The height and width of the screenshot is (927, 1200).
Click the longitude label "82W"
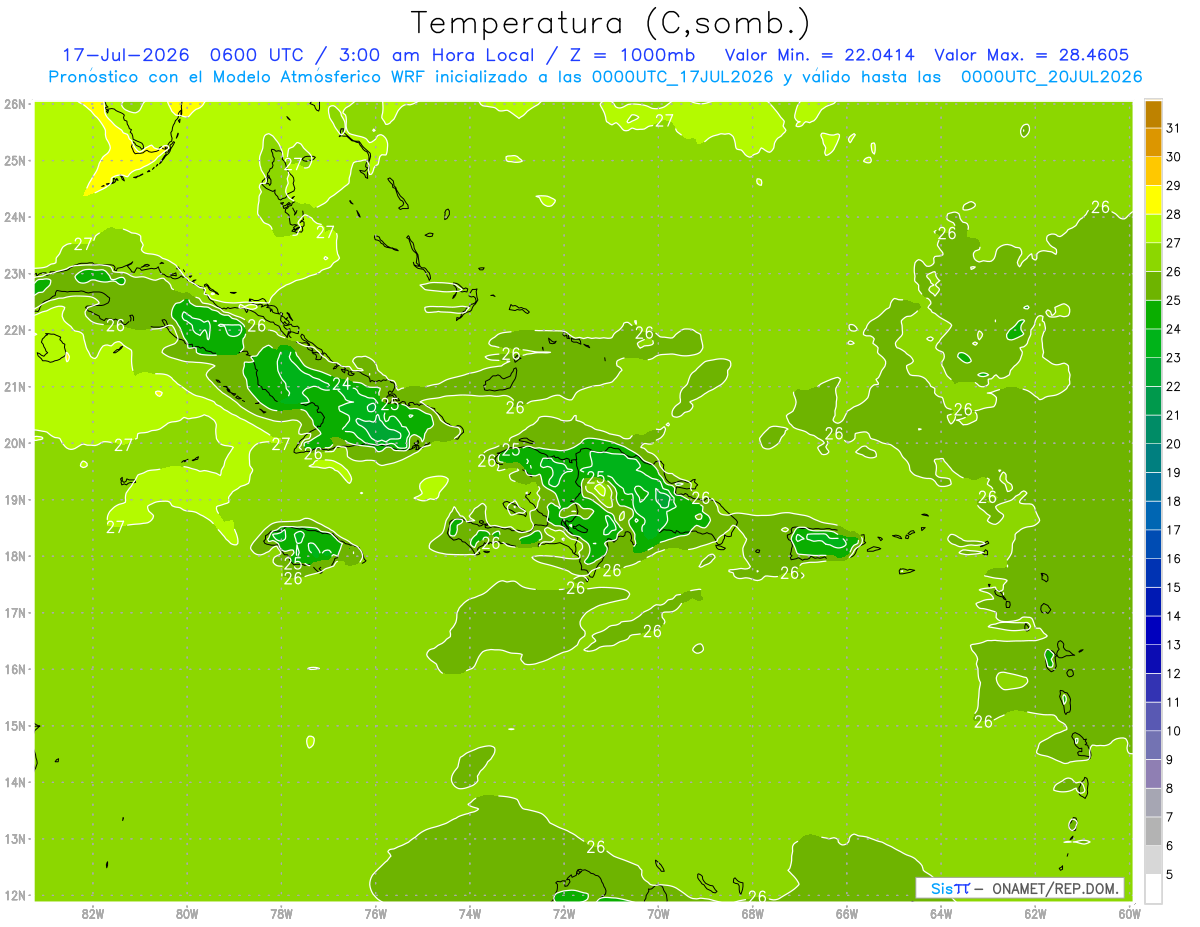(93, 913)
